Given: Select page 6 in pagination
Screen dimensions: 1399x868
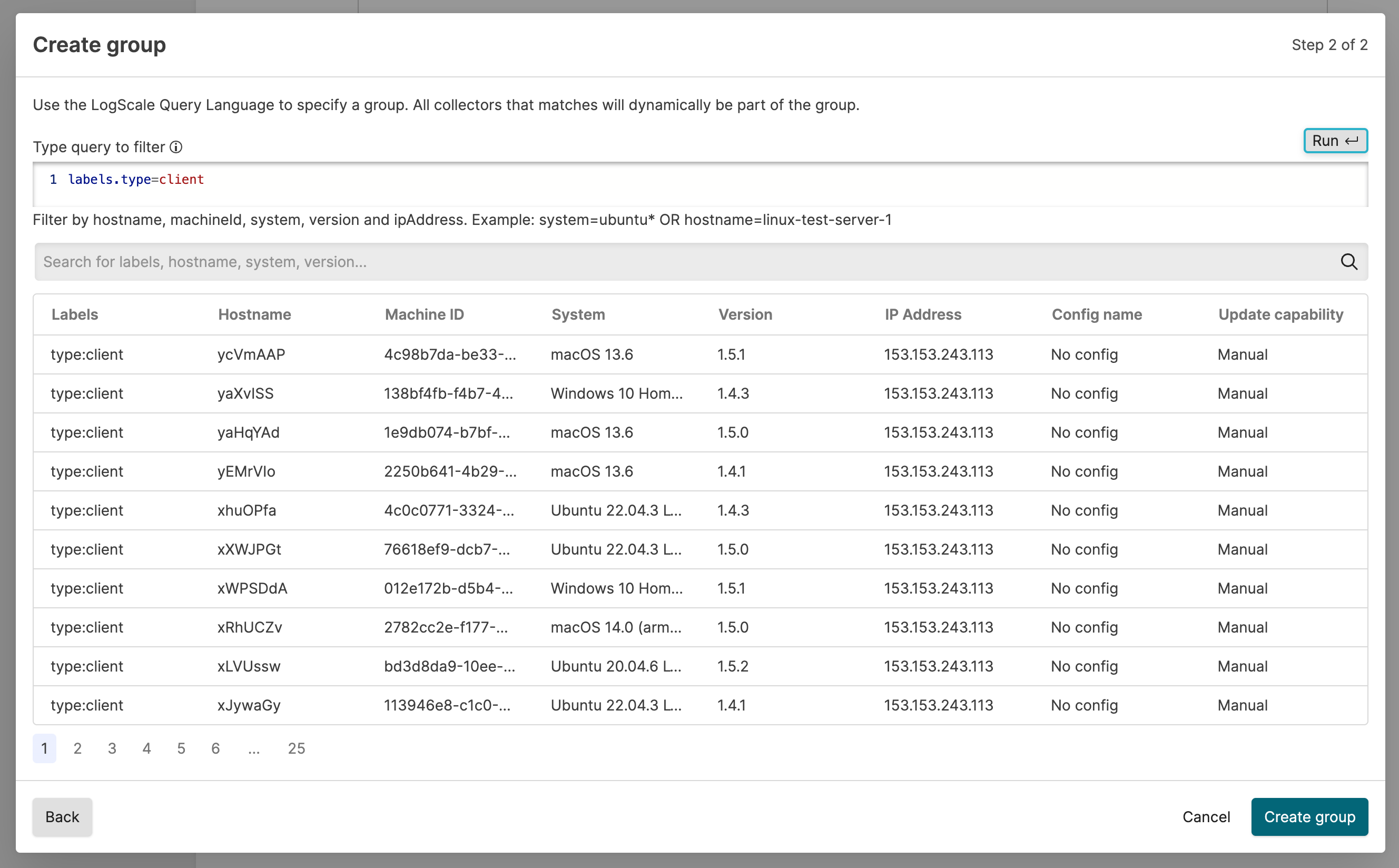Looking at the screenshot, I should 216,748.
